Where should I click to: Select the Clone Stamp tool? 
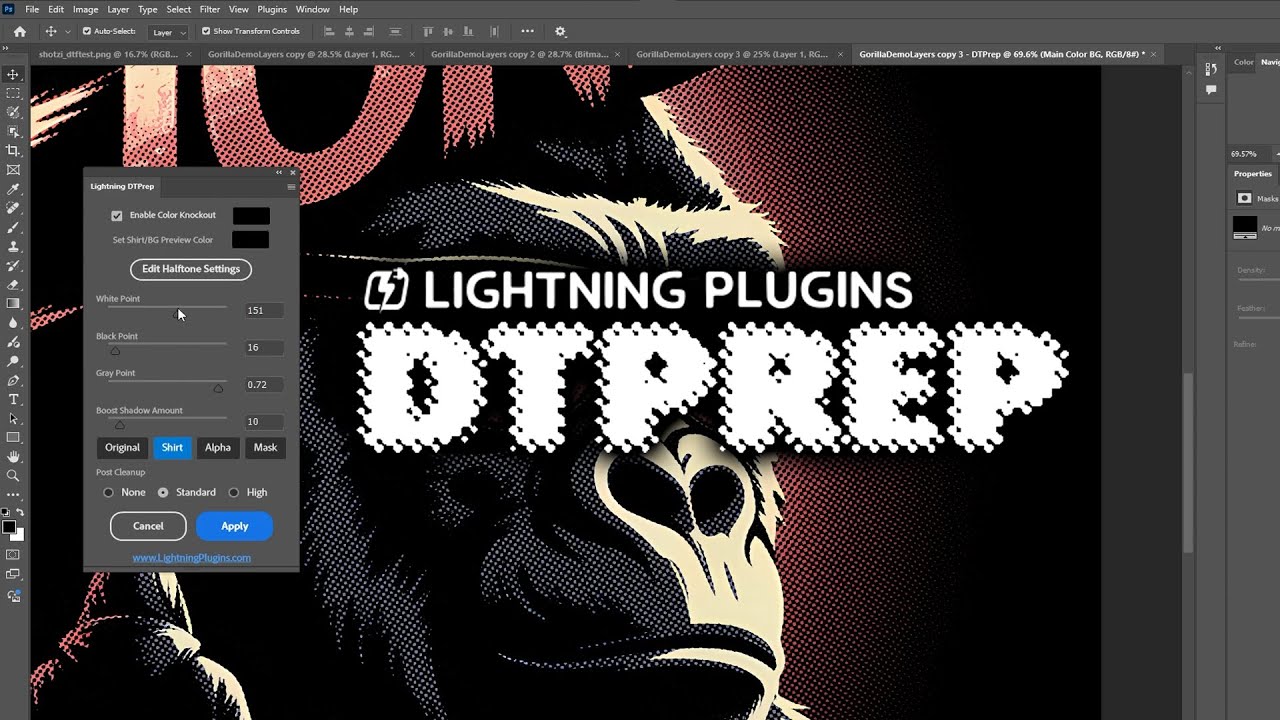coord(13,246)
